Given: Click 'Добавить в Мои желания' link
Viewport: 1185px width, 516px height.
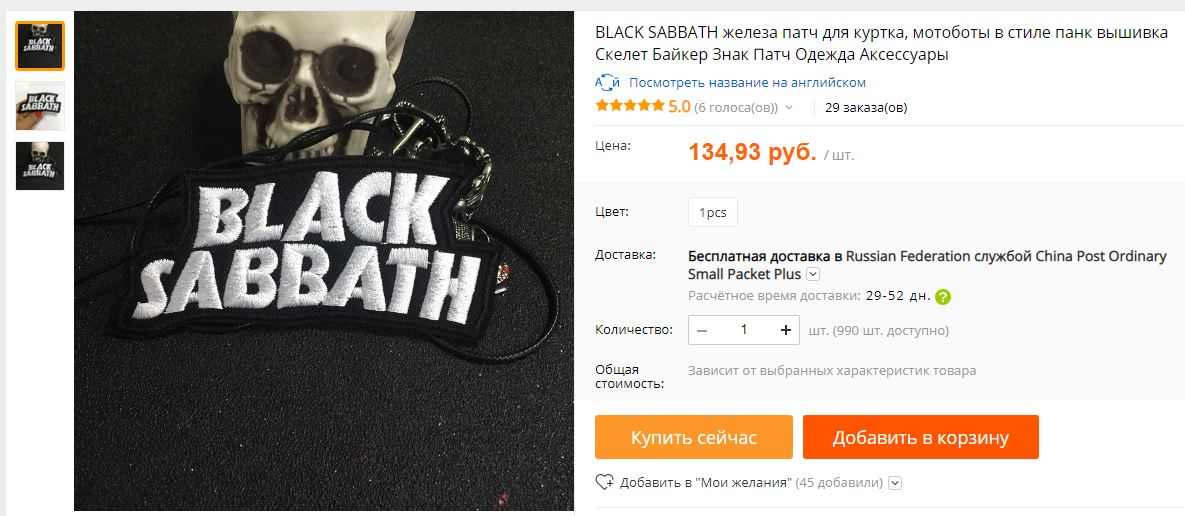Looking at the screenshot, I should [706, 483].
